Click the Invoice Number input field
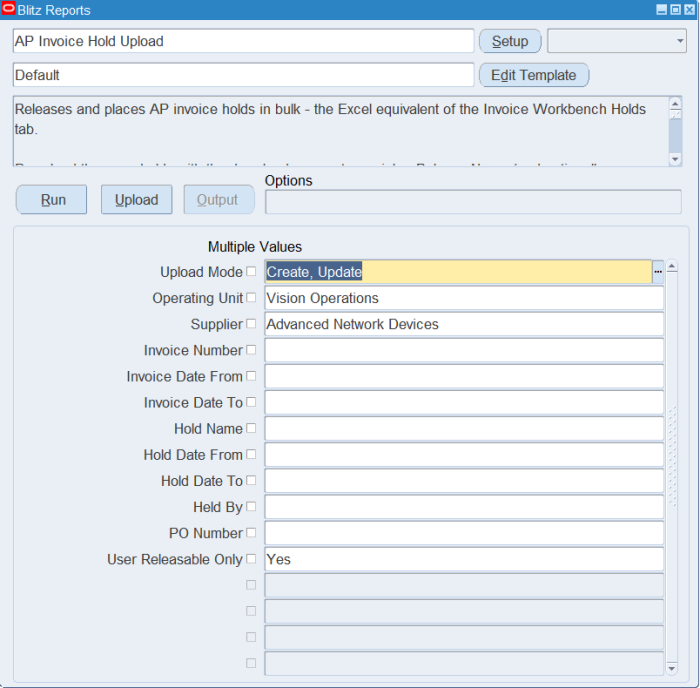700x688 pixels. tap(464, 350)
